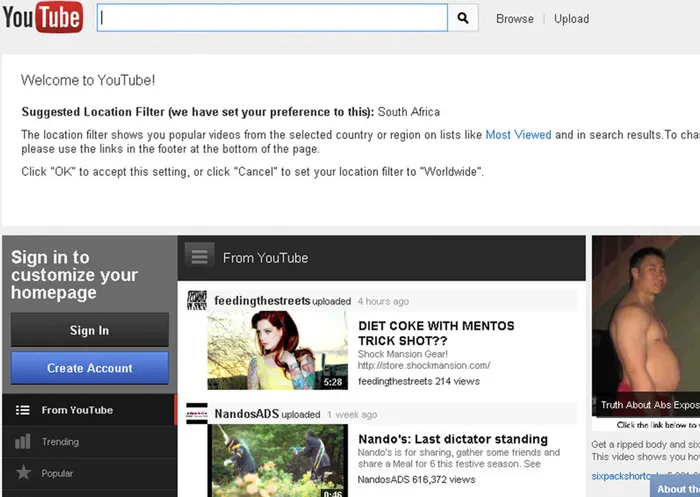Click the YouTube logo
The image size is (700, 497).
(x=43, y=17)
